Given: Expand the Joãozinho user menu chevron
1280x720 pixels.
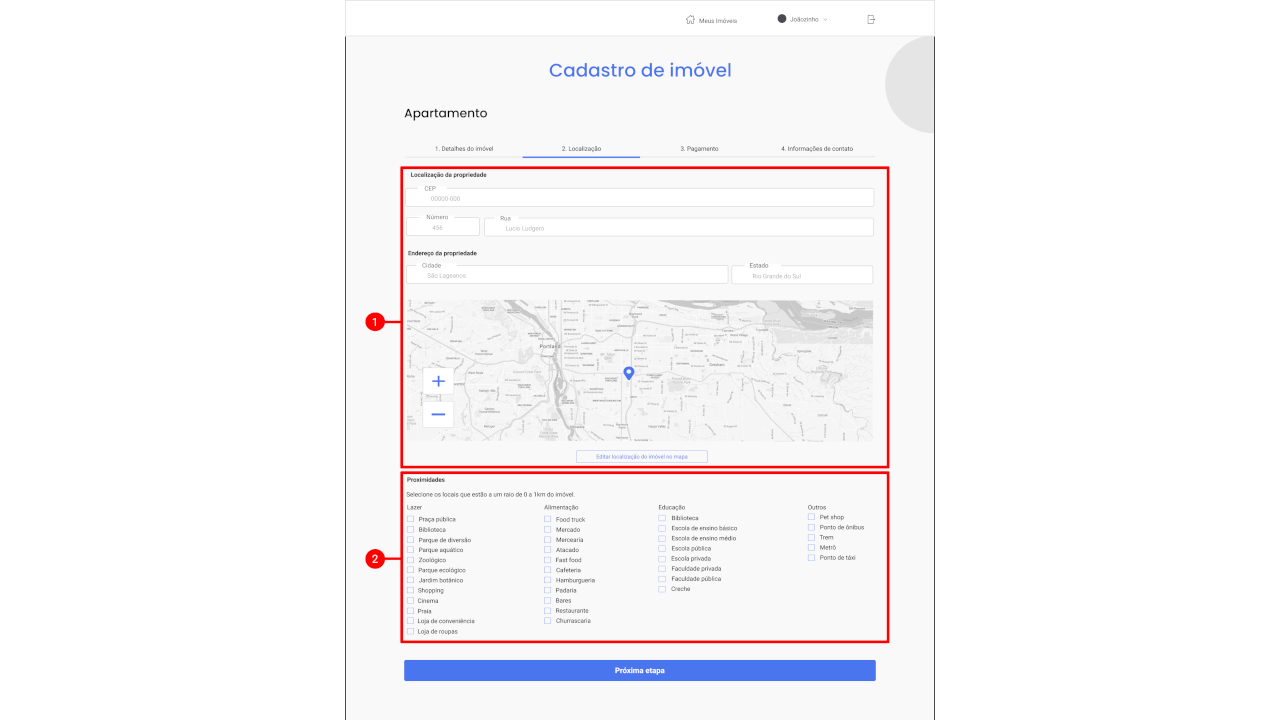Looking at the screenshot, I should 825,20.
